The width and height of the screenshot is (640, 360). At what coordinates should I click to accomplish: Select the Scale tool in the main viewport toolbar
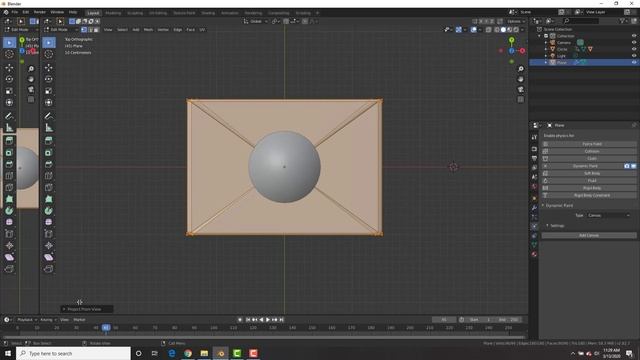point(49,91)
